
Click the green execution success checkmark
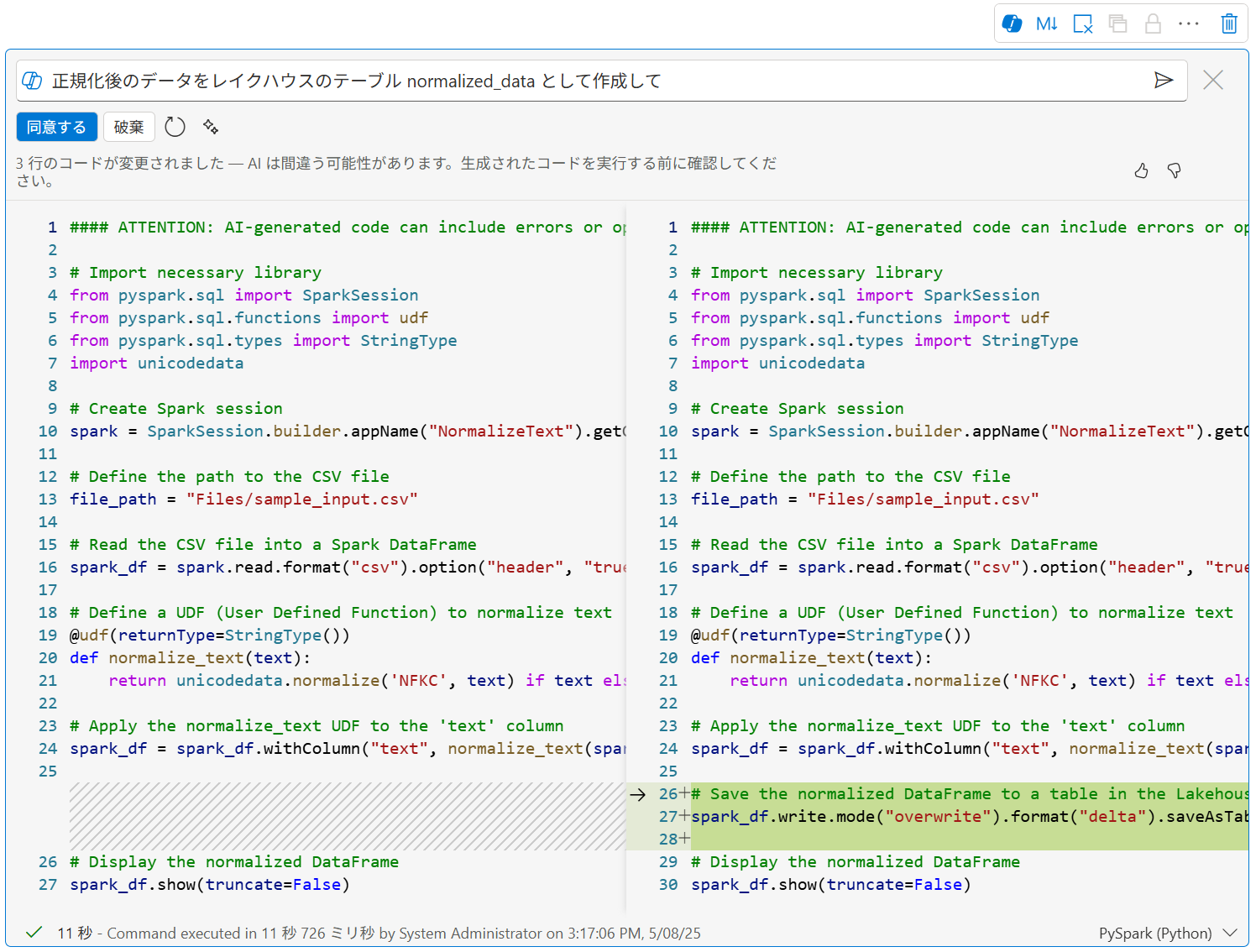tap(34, 933)
